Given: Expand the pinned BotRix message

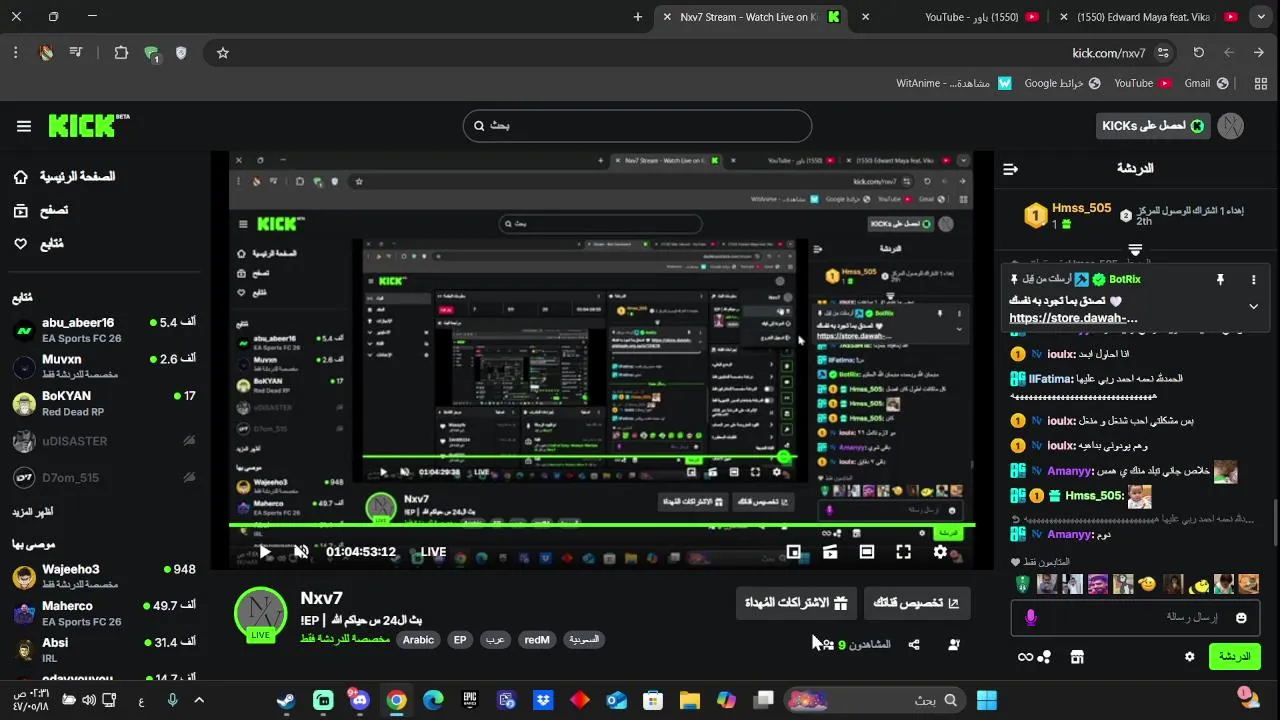Looking at the screenshot, I should (x=1253, y=307).
